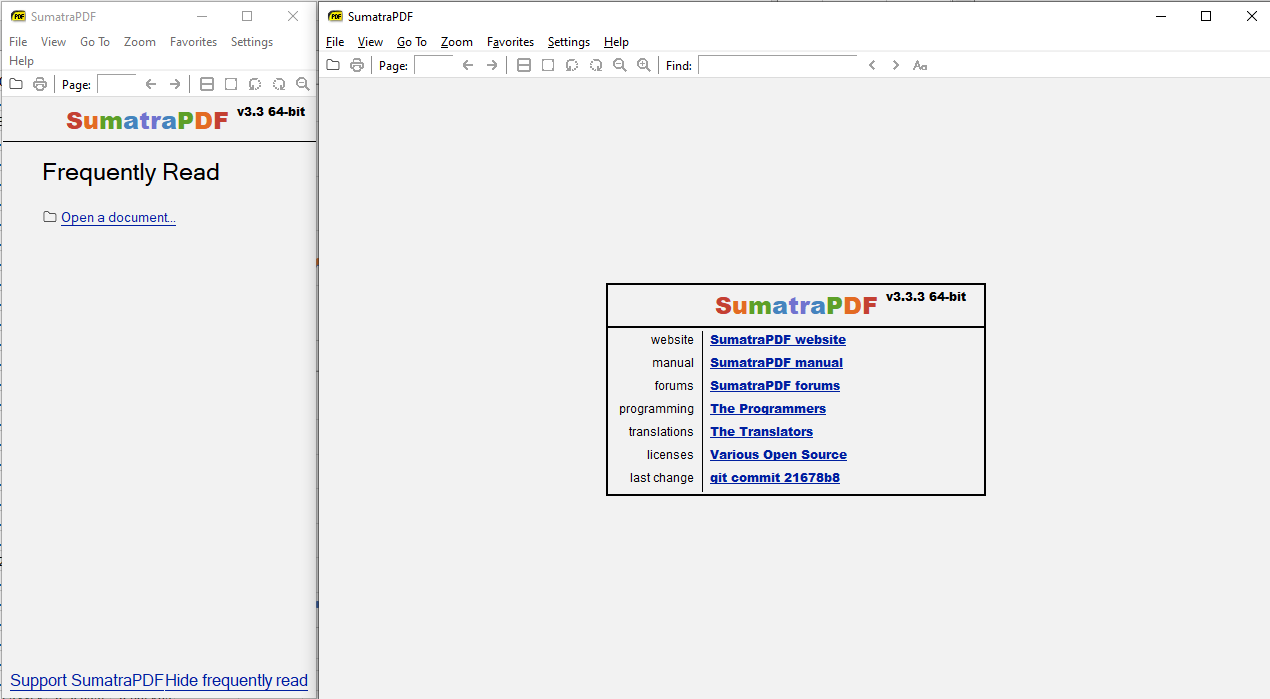Go to the previous page arrow
Image resolution: width=1270 pixels, height=699 pixels.
468,64
